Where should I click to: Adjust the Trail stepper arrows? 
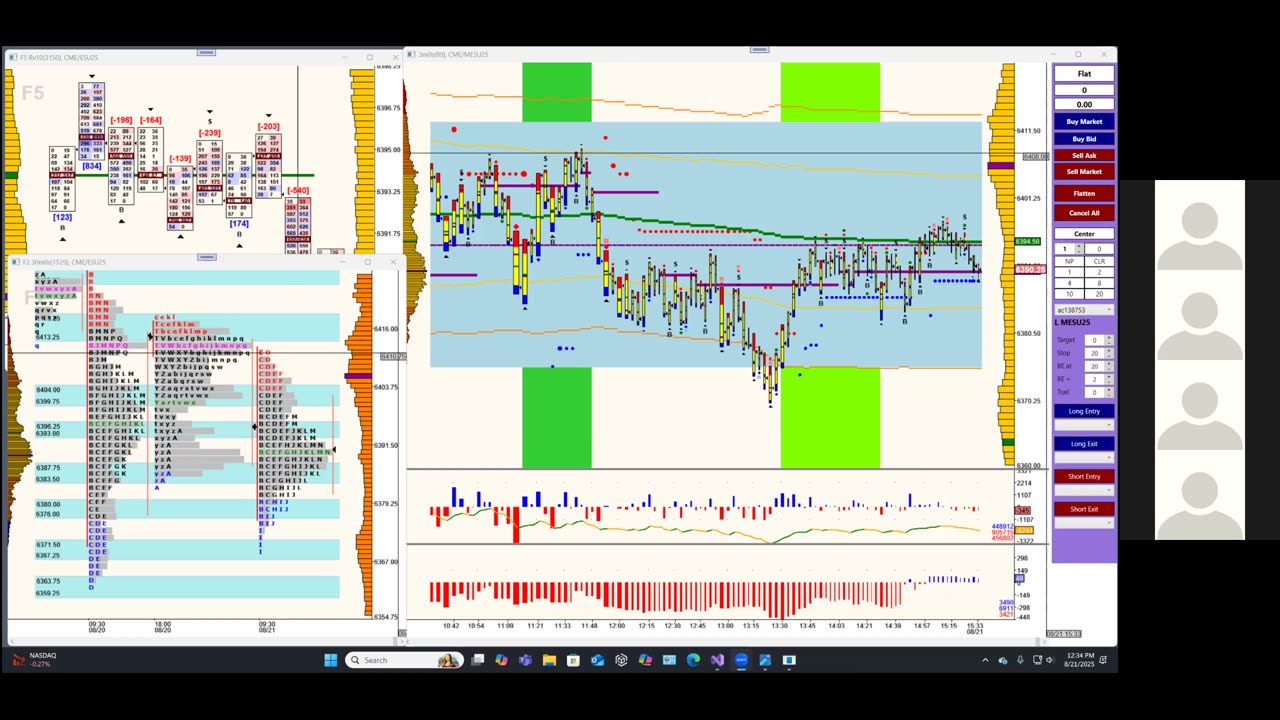(1109, 392)
